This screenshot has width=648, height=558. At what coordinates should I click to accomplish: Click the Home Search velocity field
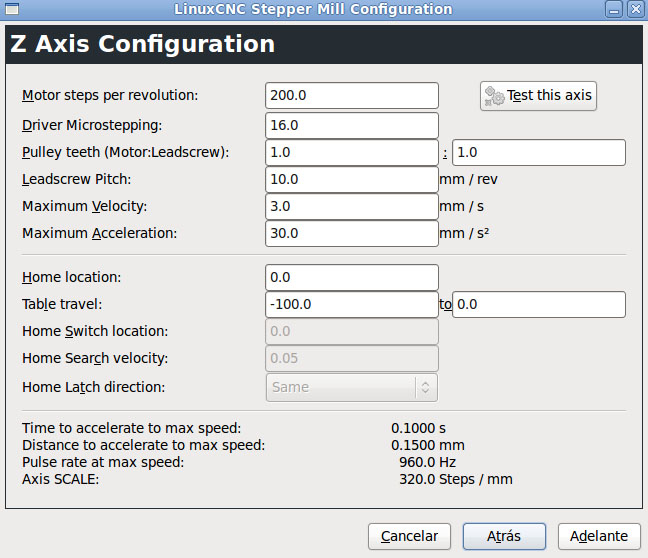[x=352, y=358]
